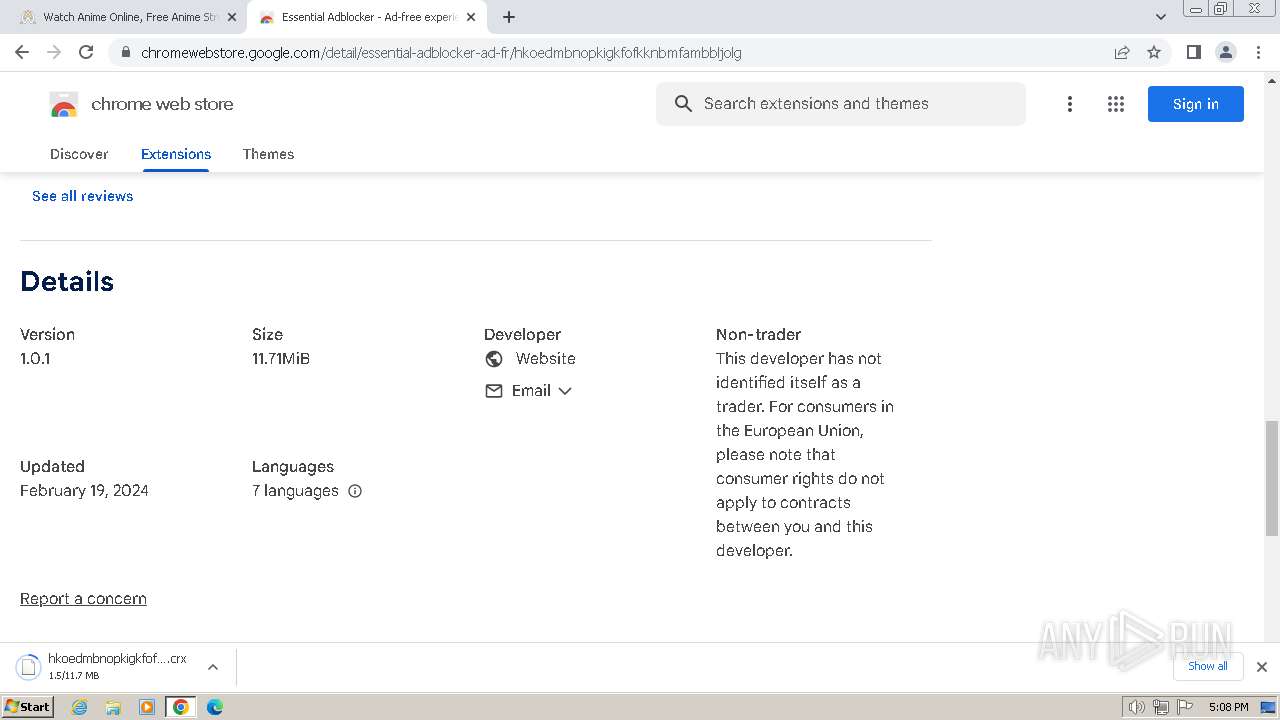Click the email envelope icon
Viewport: 1280px width, 720px height.
pyautogui.click(x=494, y=391)
